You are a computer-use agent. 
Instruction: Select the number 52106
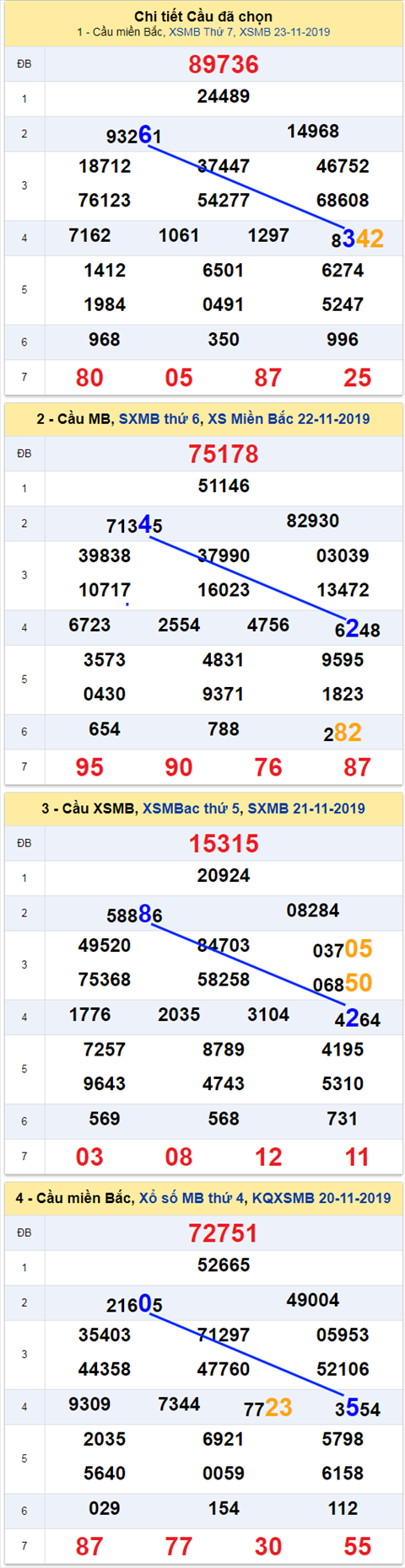(343, 1369)
